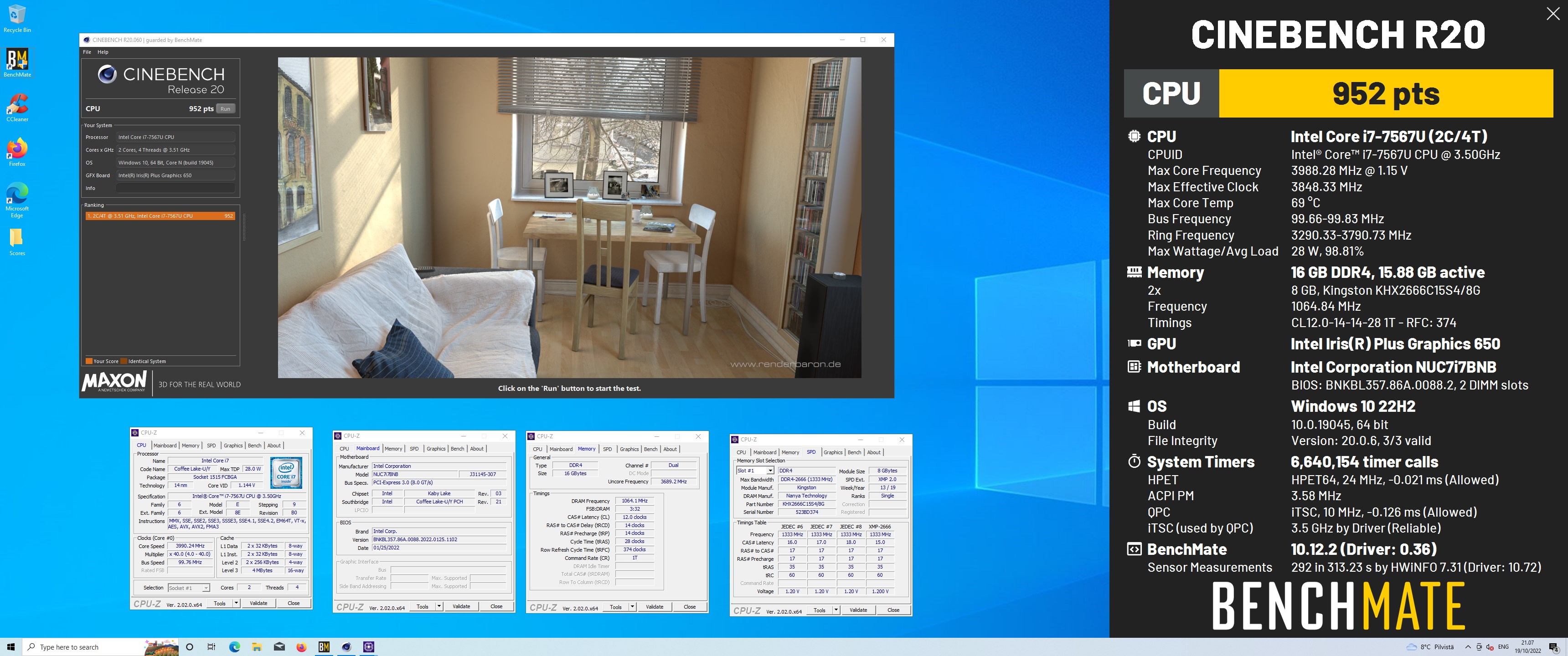Viewport: 1568px width, 656px height.
Task: Open Slot #1 dropdown in SPD window
Action: tap(755, 471)
